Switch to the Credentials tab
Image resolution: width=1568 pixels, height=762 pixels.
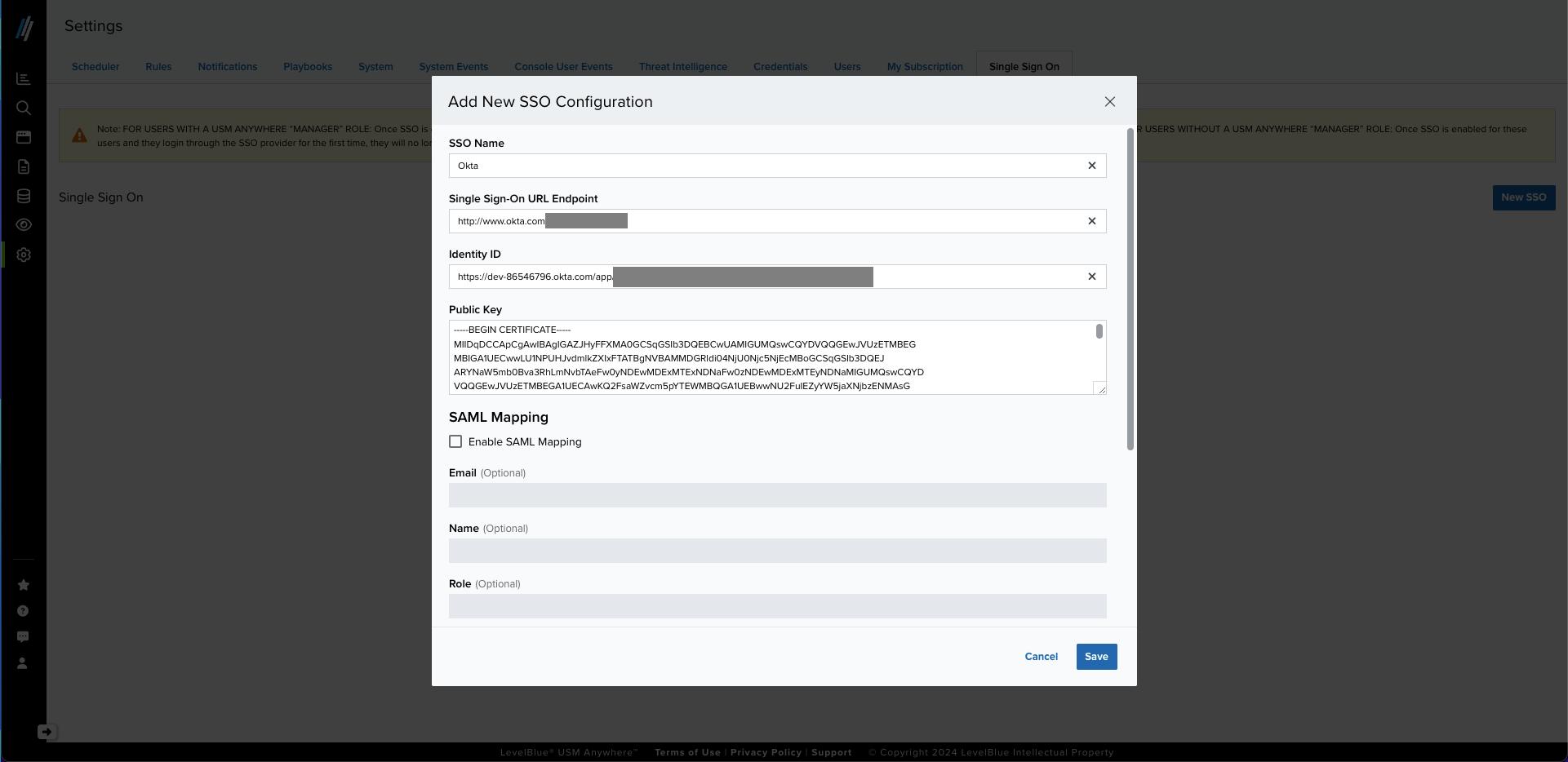pyautogui.click(x=780, y=67)
